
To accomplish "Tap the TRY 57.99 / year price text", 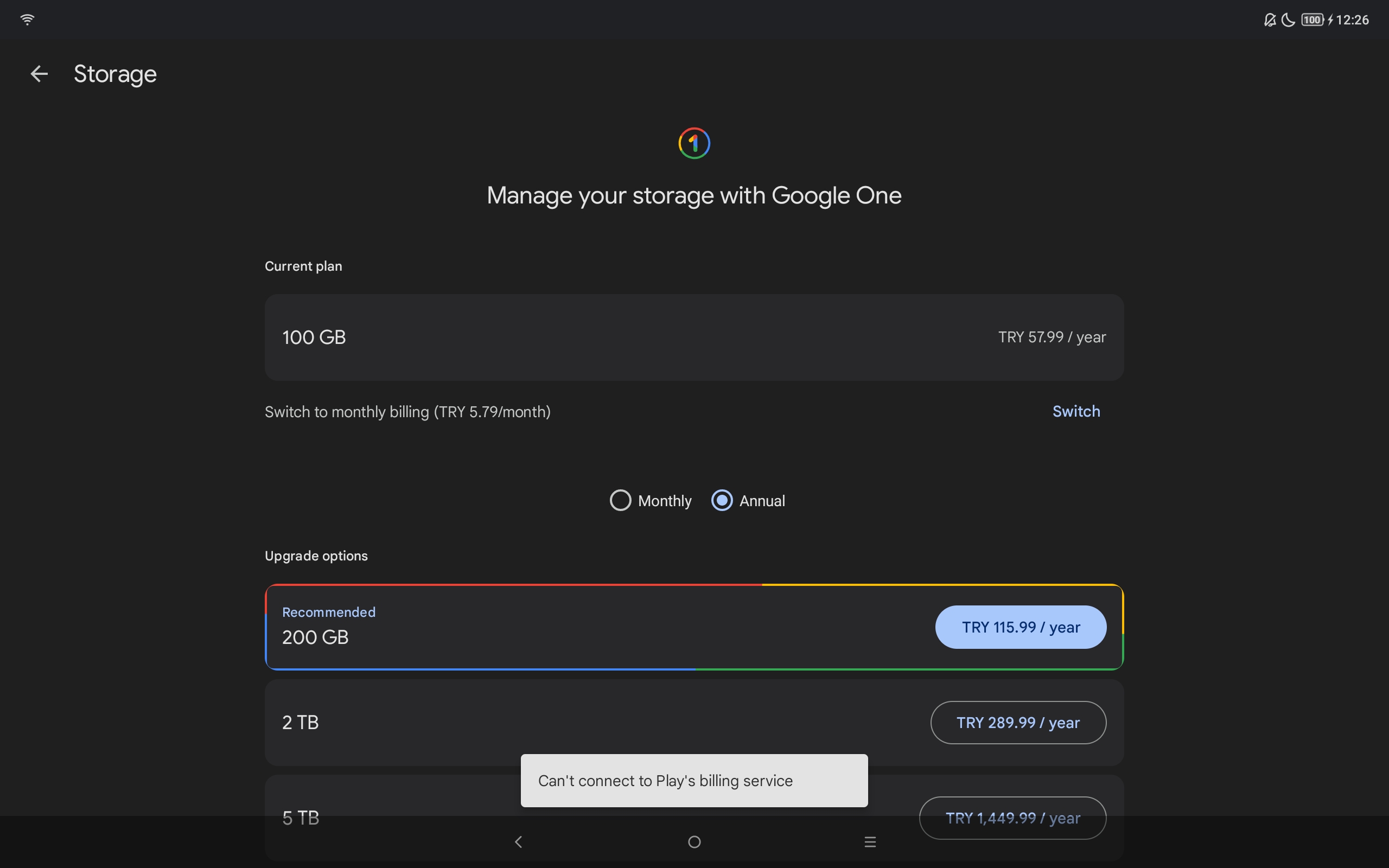I will 1052,337.
